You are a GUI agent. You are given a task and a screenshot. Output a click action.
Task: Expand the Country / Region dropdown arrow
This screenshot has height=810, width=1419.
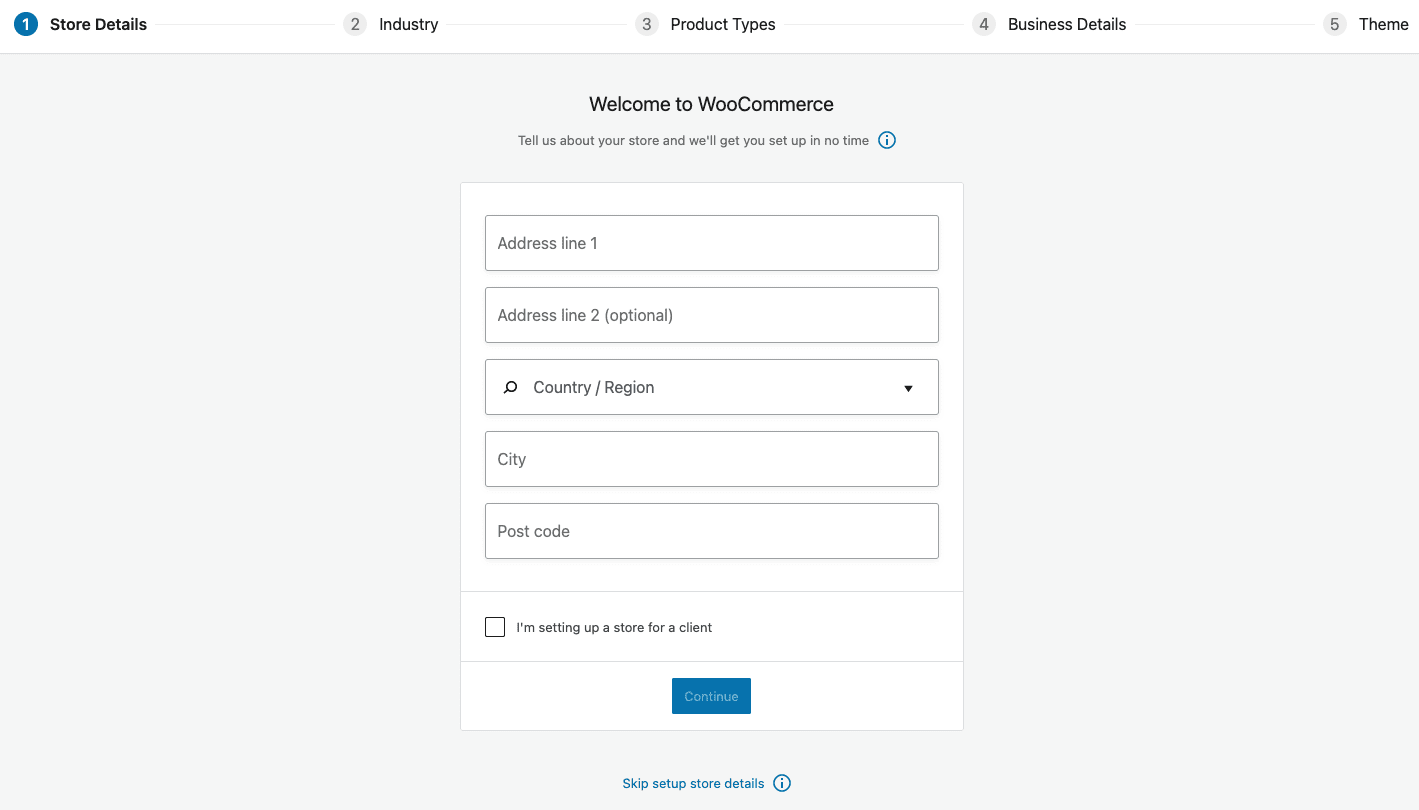click(908, 388)
